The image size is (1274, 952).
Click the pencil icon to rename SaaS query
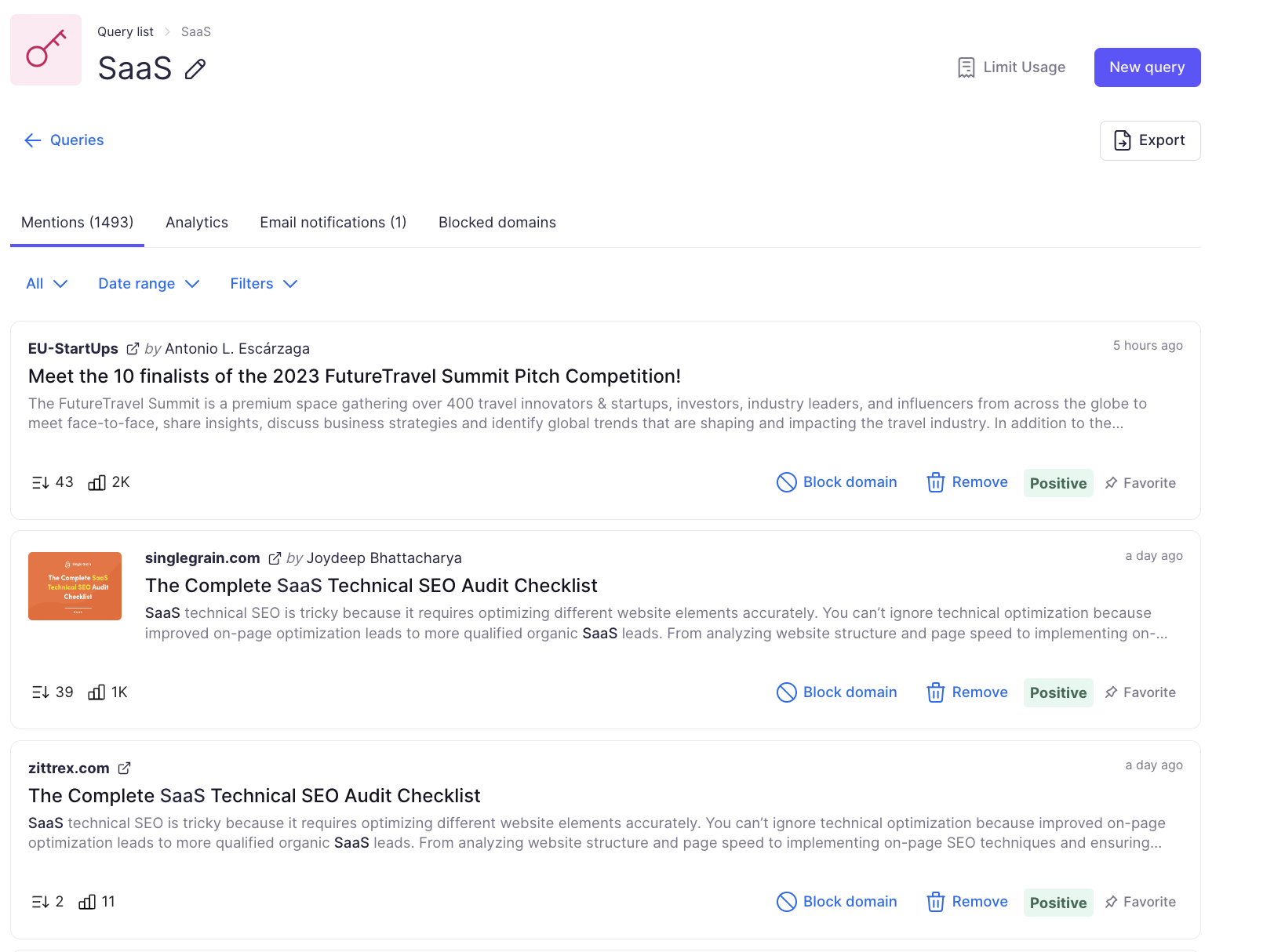click(195, 70)
